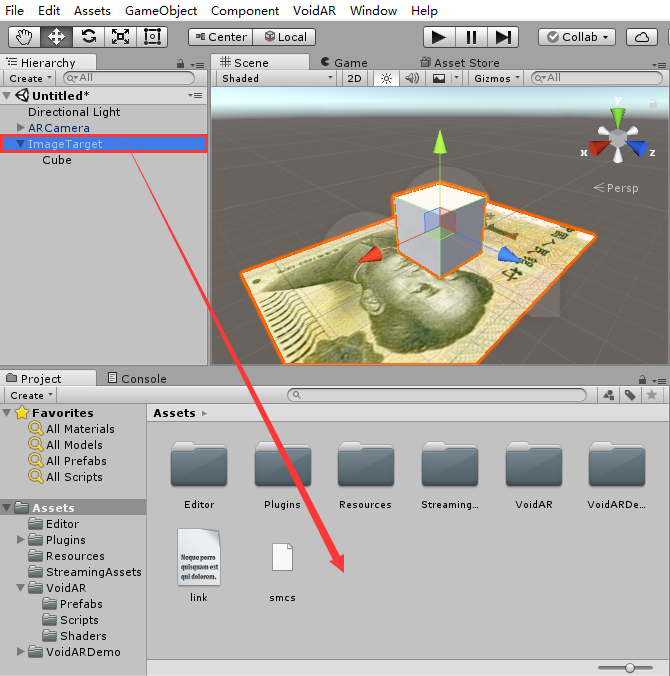Select the Hand tool

[25, 37]
